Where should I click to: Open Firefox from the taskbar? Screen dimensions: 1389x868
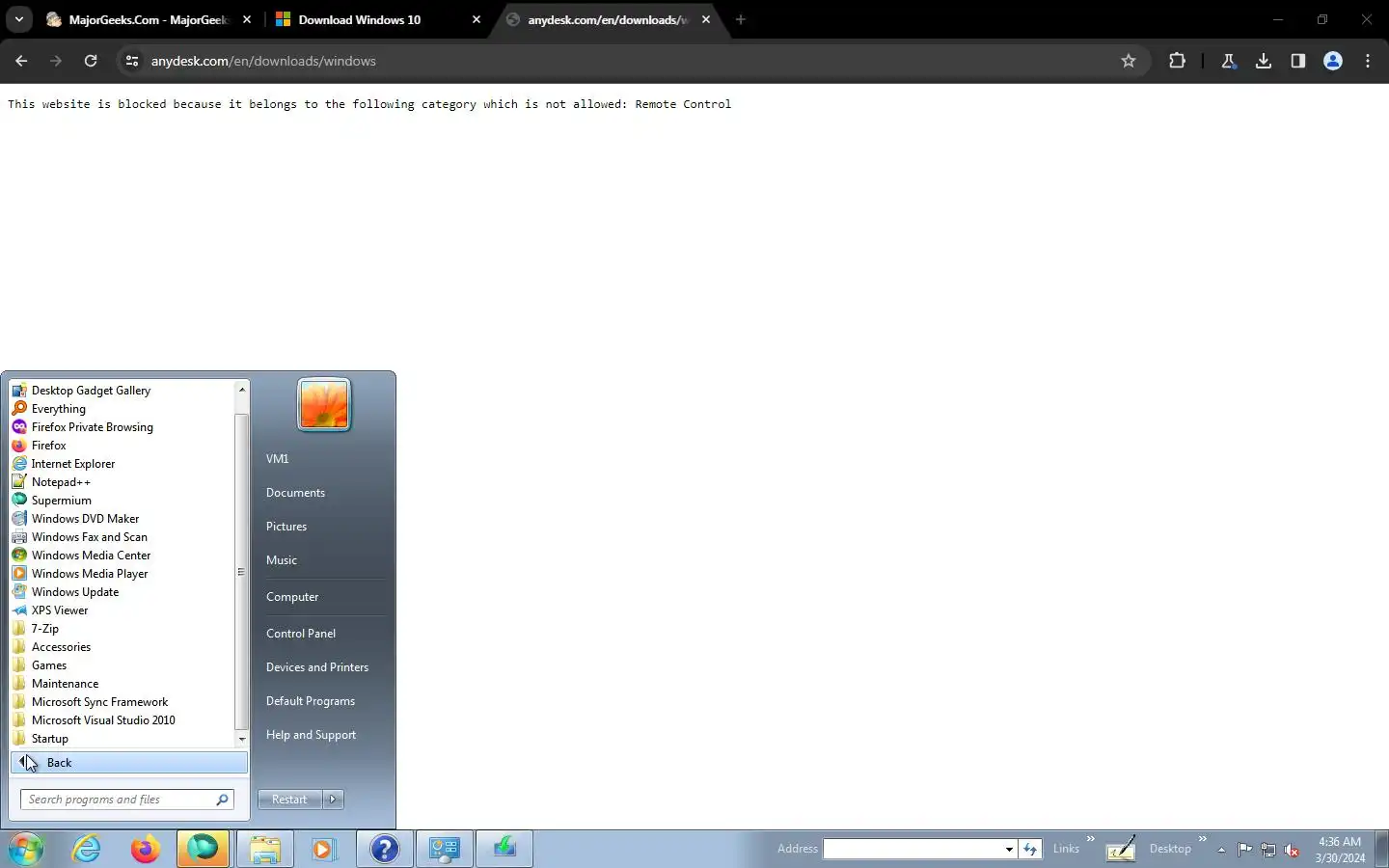point(146,849)
